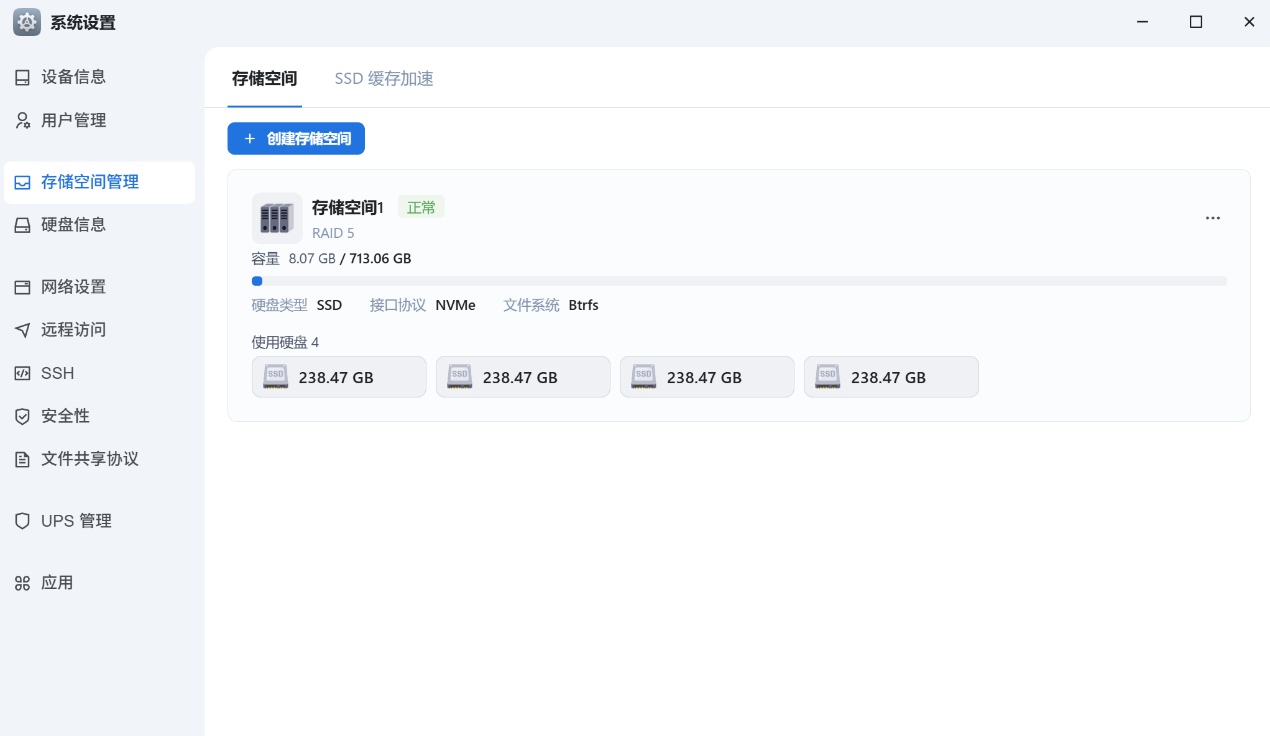Click the 存储空间1 RAID server icon
This screenshot has height=736, width=1270.
click(x=277, y=218)
